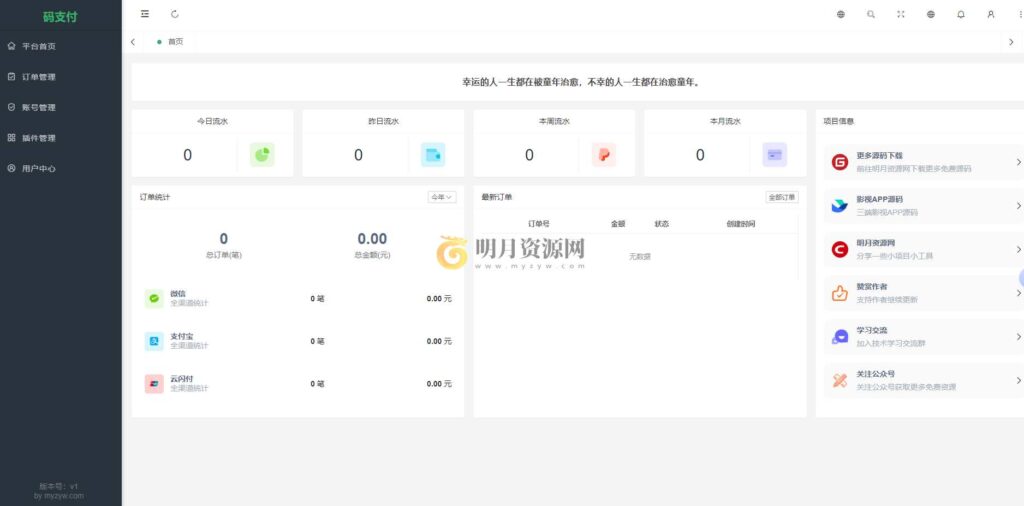The width and height of the screenshot is (1024, 506).
Task: Click the pencil-ruler icon for 关注公众号
Action: 840,381
